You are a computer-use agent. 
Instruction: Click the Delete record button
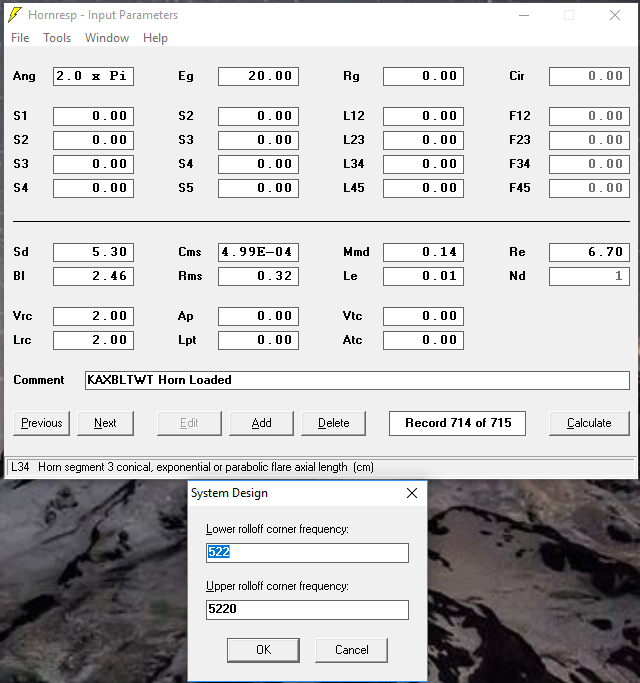(333, 423)
